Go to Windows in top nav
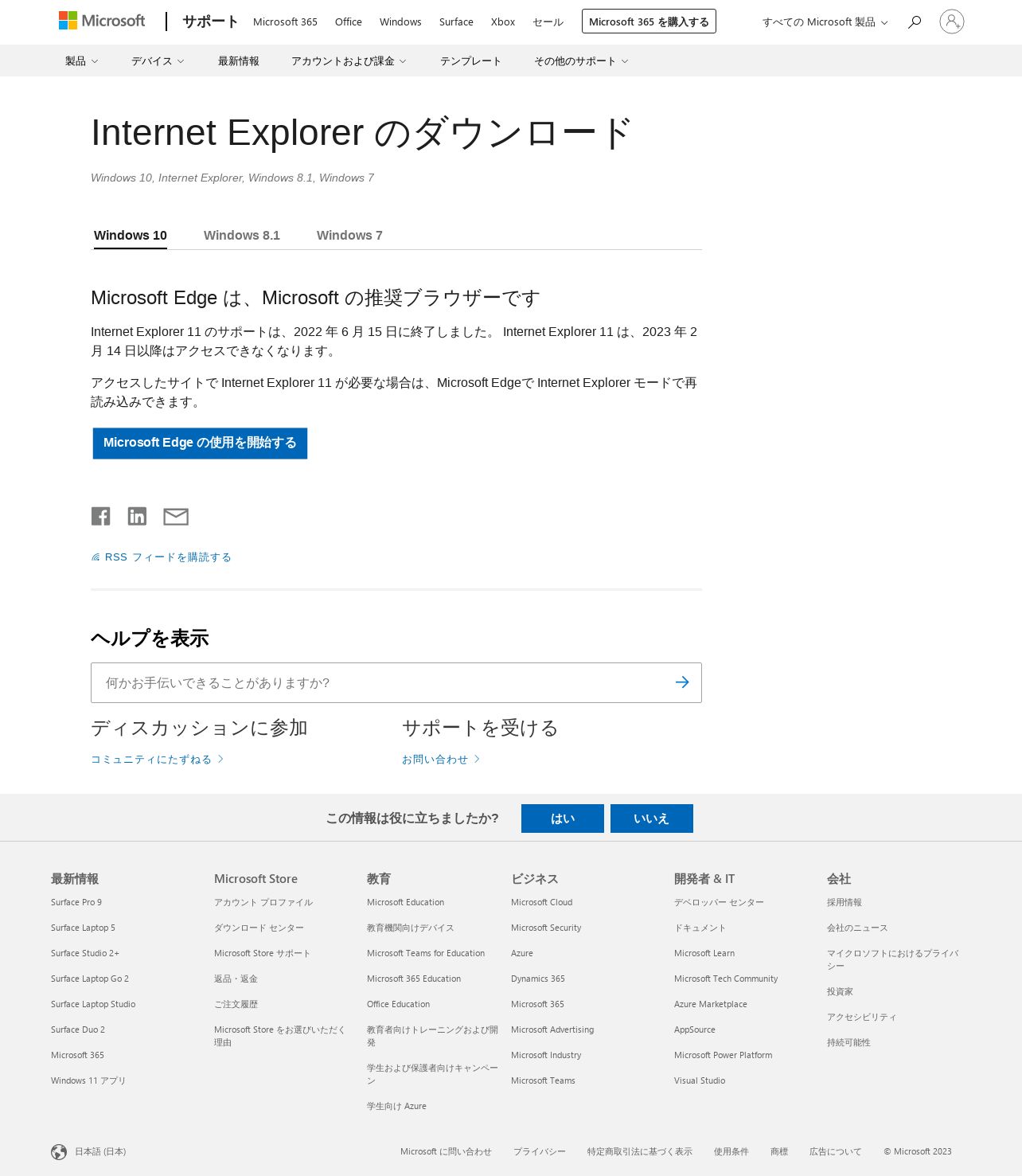Viewport: 1022px width, 1176px height. (400, 22)
